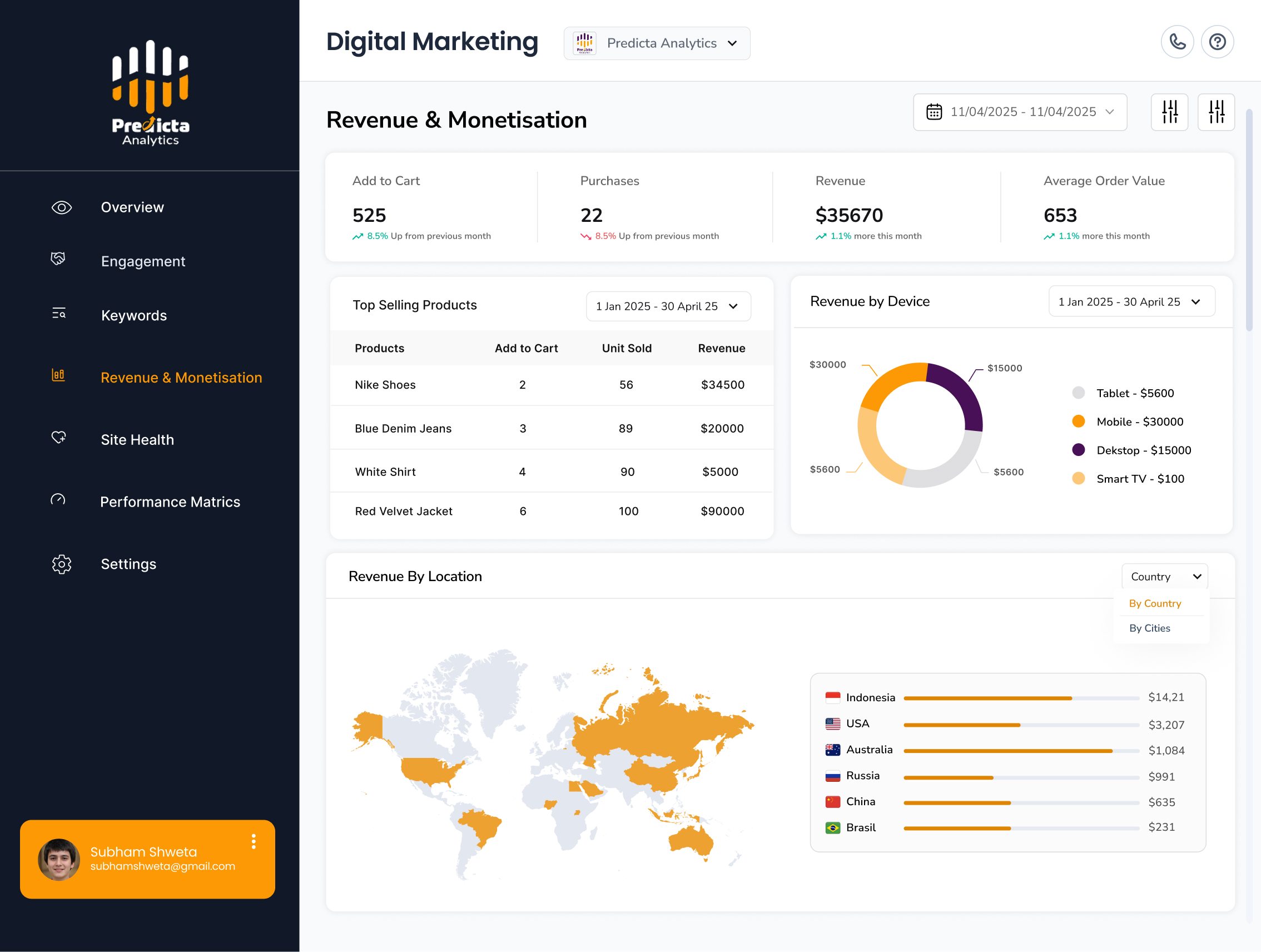1261x952 pixels.
Task: Click the Russia revenue progress bar
Action: (1021, 777)
